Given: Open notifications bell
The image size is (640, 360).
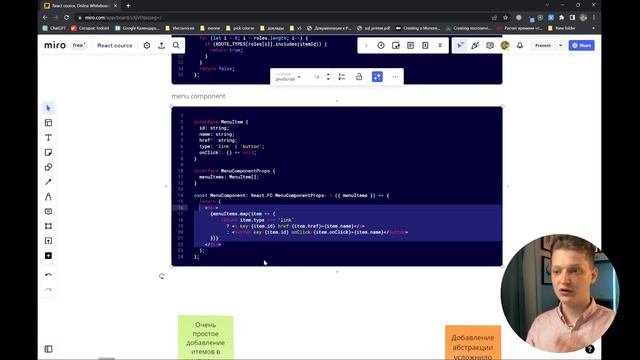Looking at the screenshot, I should [x=520, y=45].
